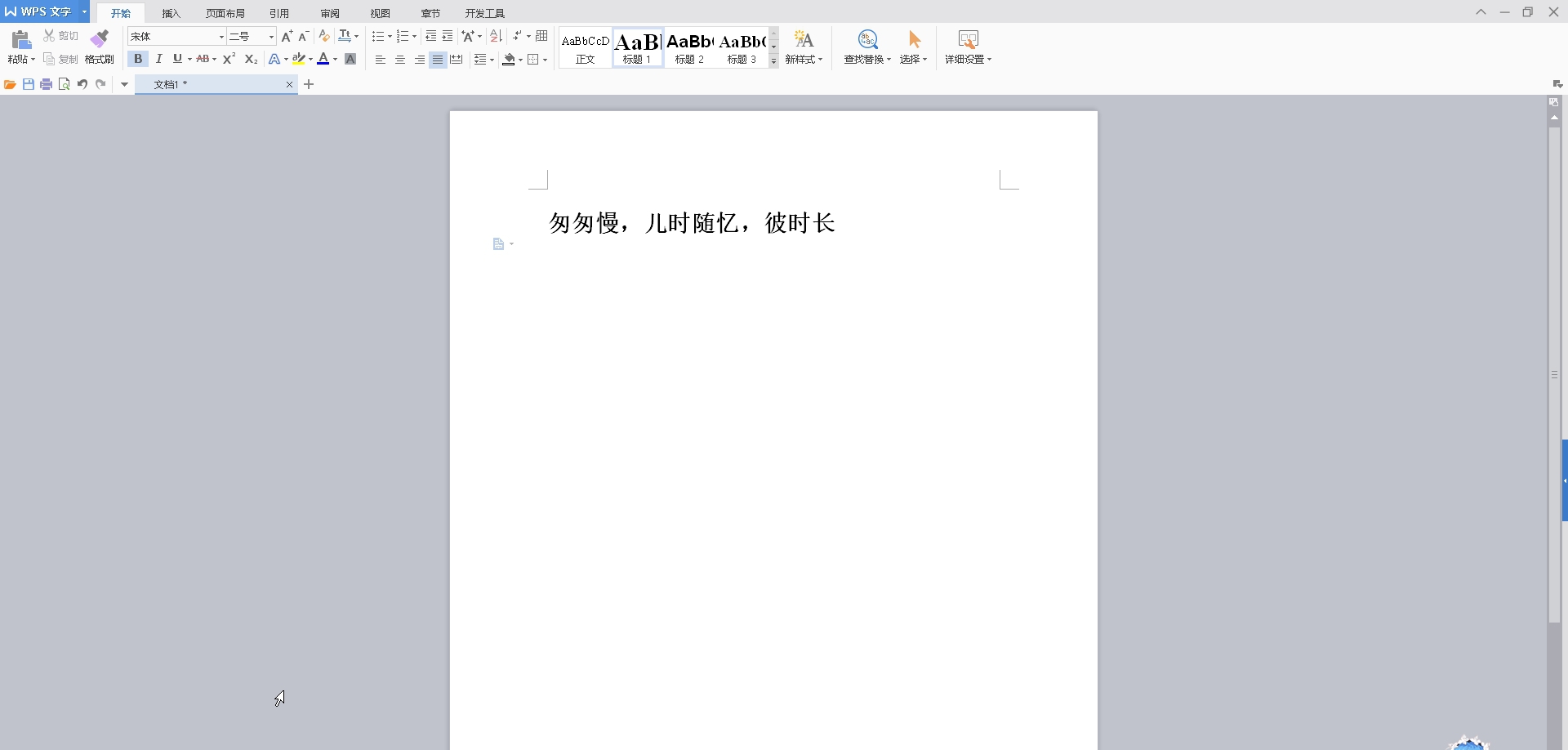Screen dimensions: 1568x750
Task: Toggle bold formatting
Action: (x=138, y=58)
